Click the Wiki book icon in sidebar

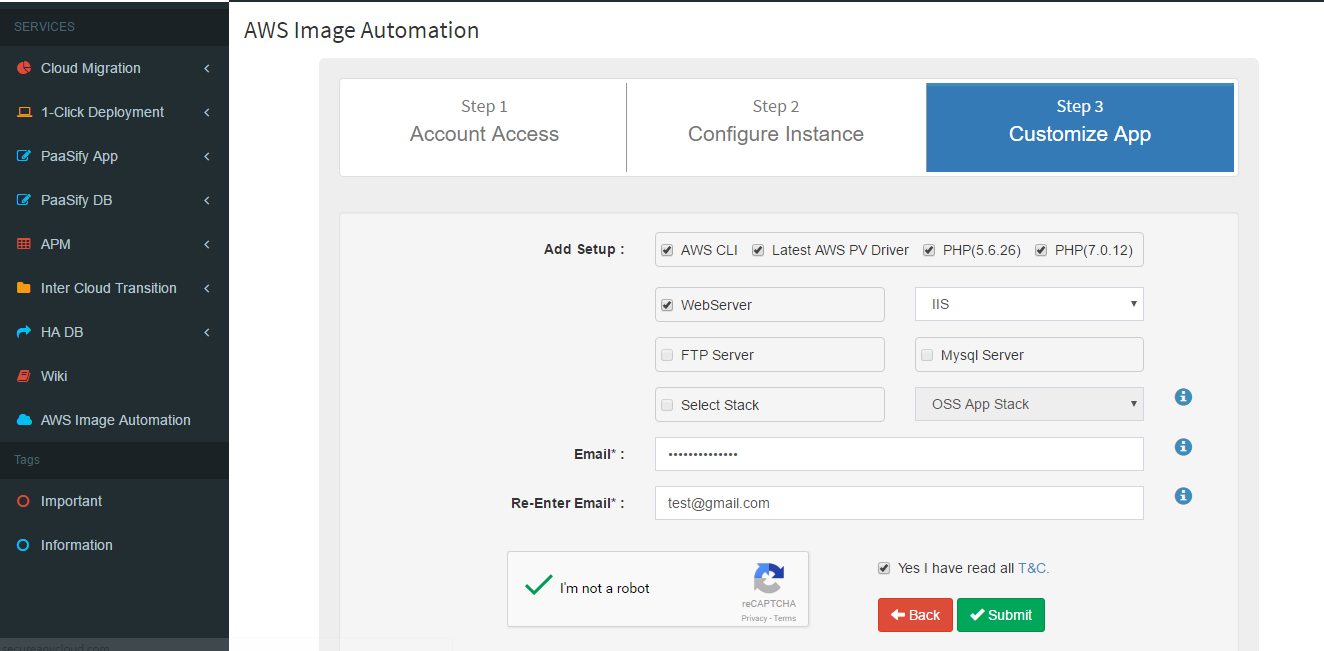(x=24, y=376)
